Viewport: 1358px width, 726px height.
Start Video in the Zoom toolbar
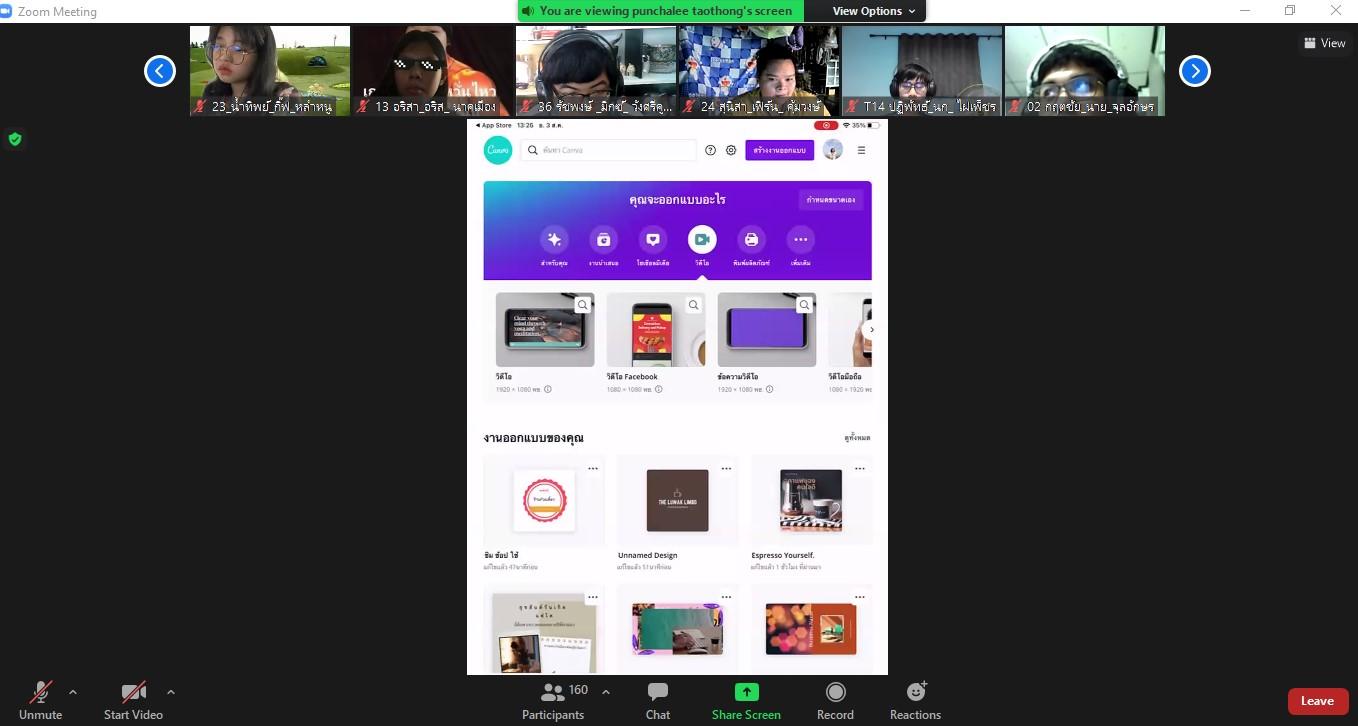(x=133, y=700)
